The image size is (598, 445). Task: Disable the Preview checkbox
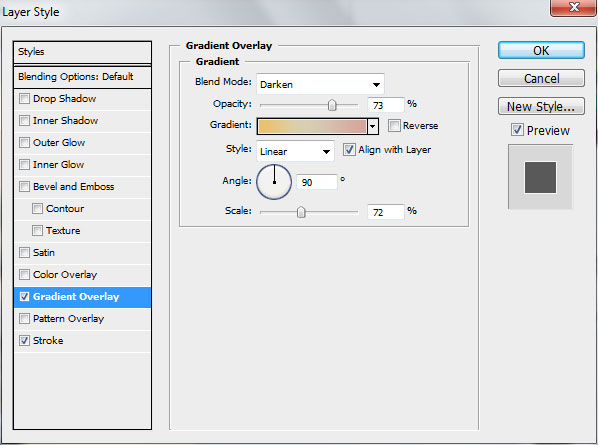(517, 130)
